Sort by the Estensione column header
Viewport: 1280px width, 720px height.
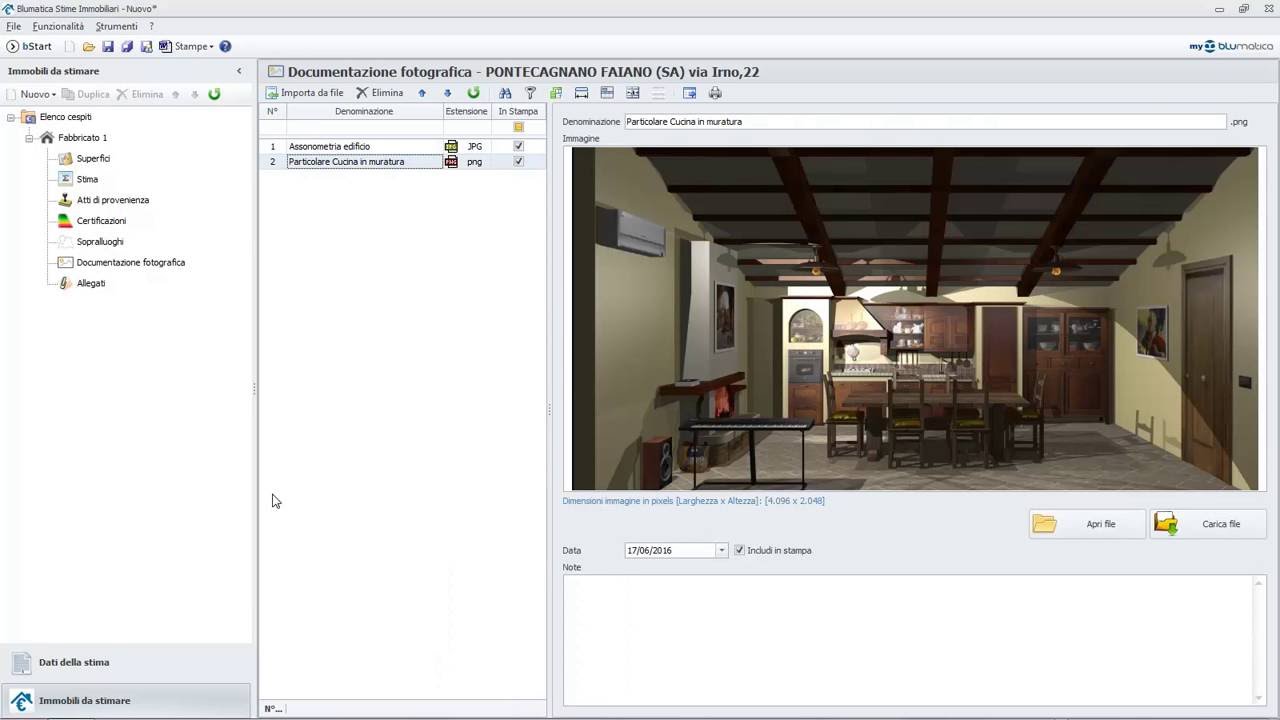466,111
